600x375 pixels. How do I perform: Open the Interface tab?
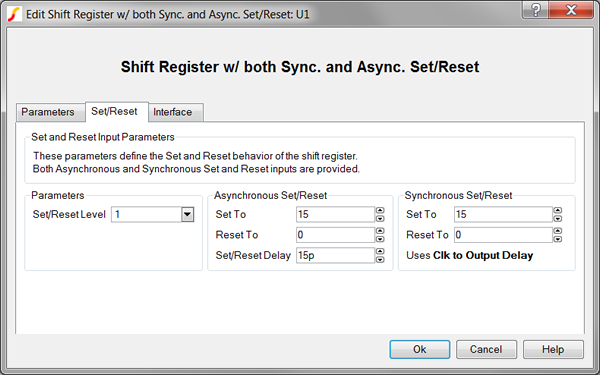click(173, 112)
